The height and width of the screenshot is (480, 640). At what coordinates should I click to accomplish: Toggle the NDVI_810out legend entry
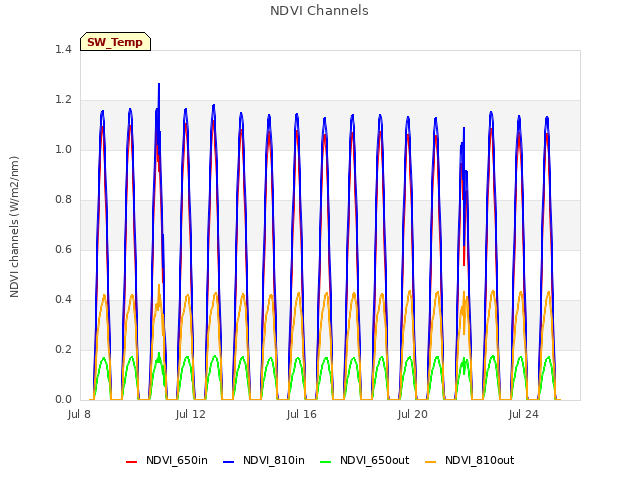(x=469, y=460)
